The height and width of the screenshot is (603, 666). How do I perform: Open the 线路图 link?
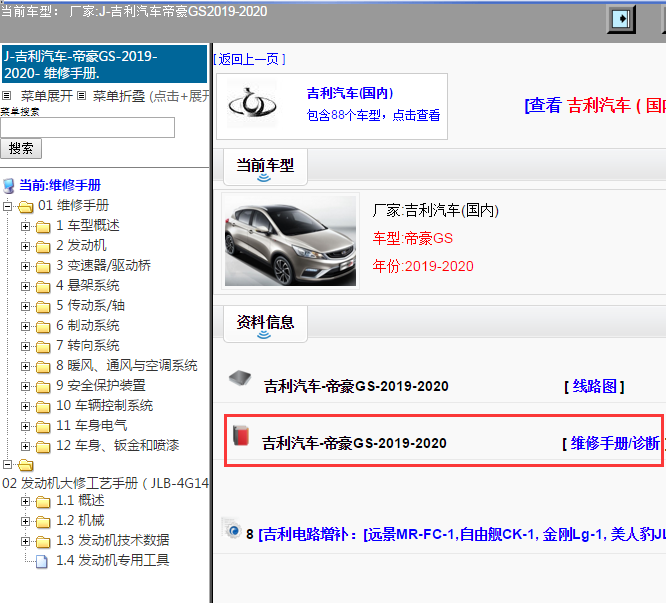click(594, 386)
